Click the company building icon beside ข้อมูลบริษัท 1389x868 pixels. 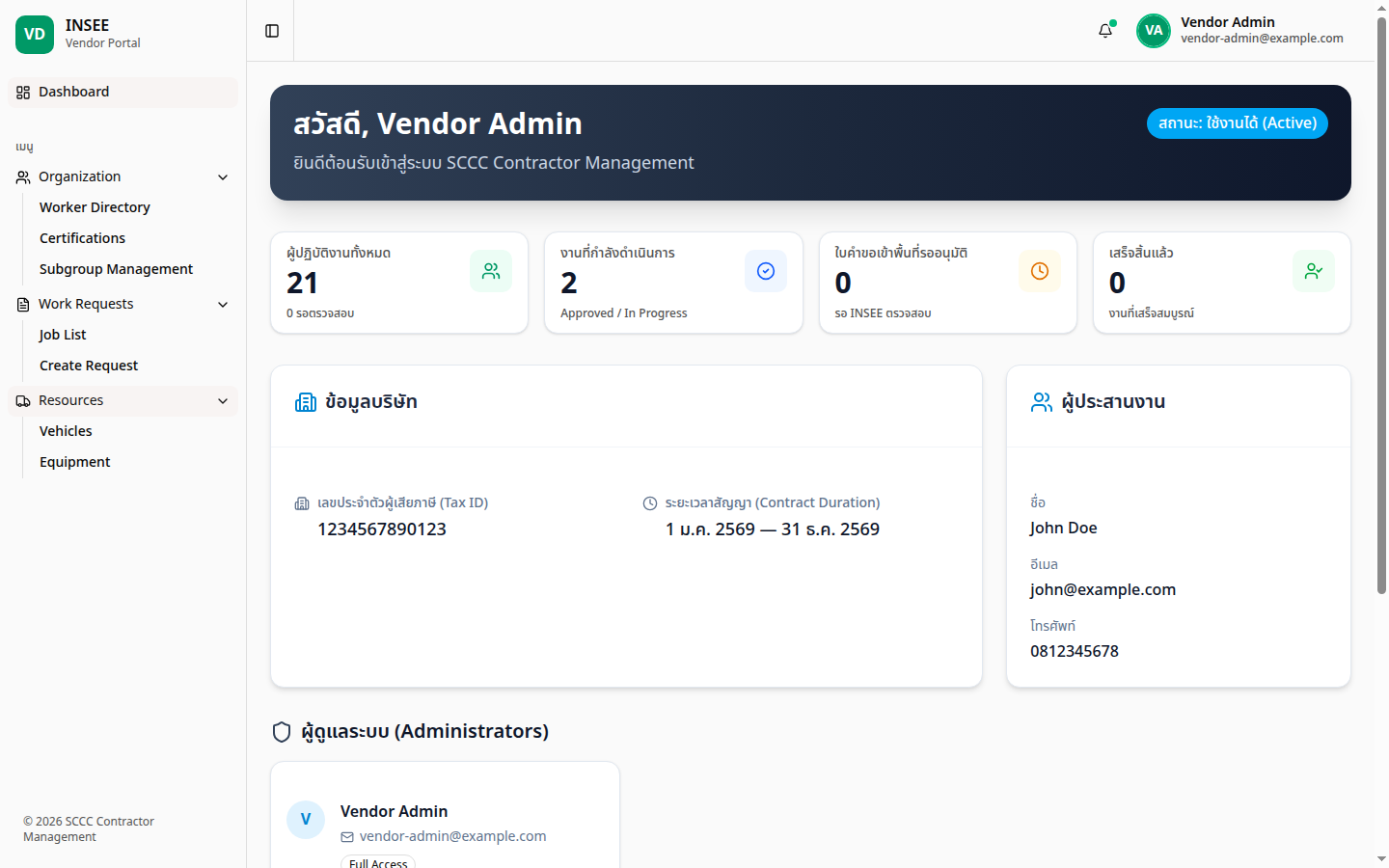coord(306,402)
